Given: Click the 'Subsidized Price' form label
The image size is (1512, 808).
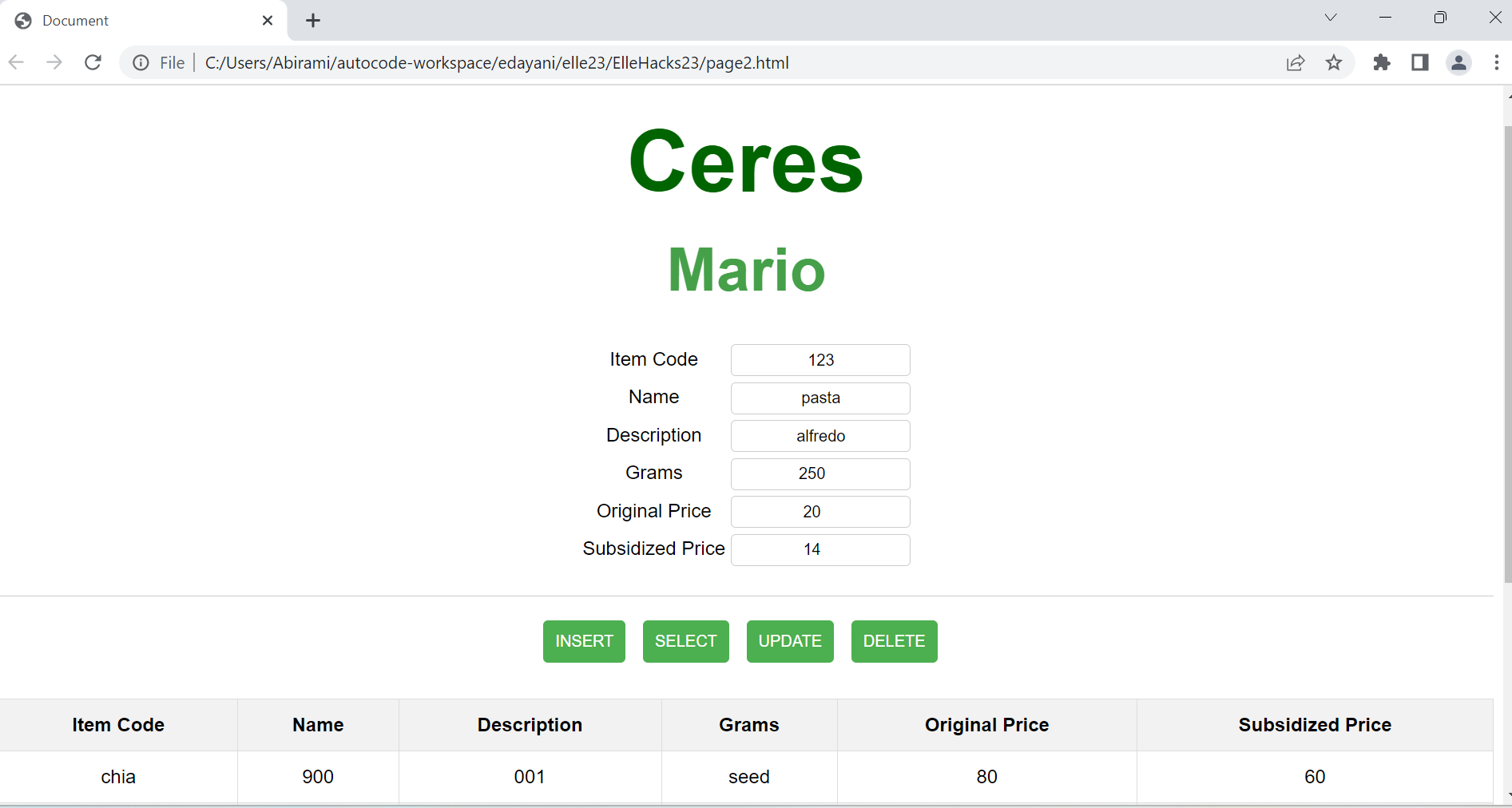Looking at the screenshot, I should (x=653, y=549).
